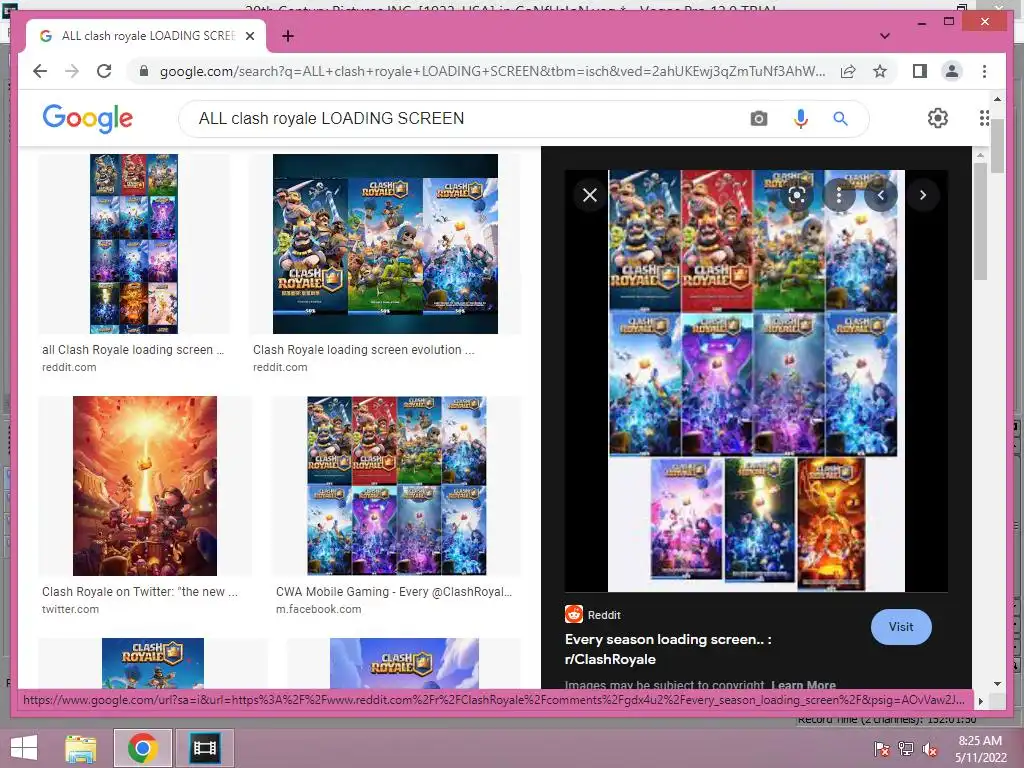Search by image using the camera icon
The image size is (1024, 768).
758,119
